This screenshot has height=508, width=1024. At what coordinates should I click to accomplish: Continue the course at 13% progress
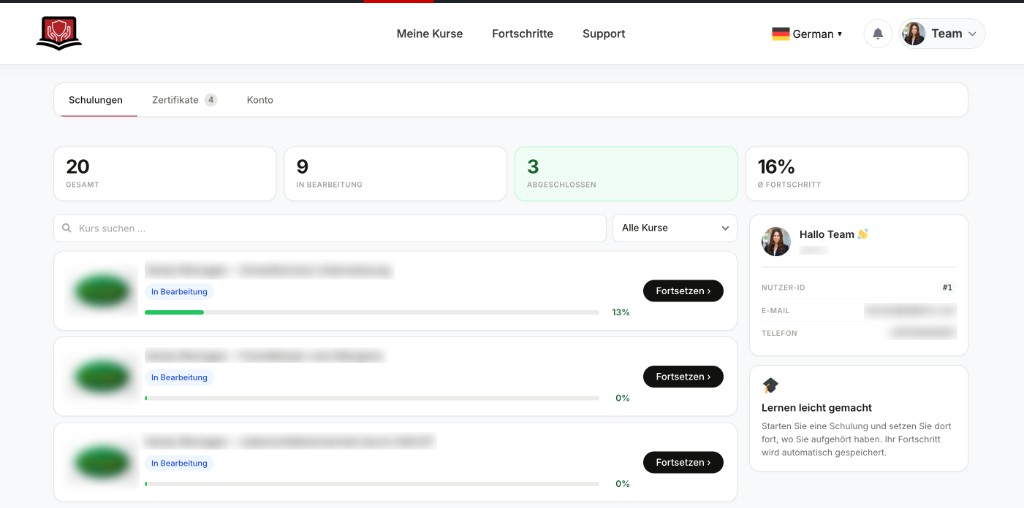[683, 291]
